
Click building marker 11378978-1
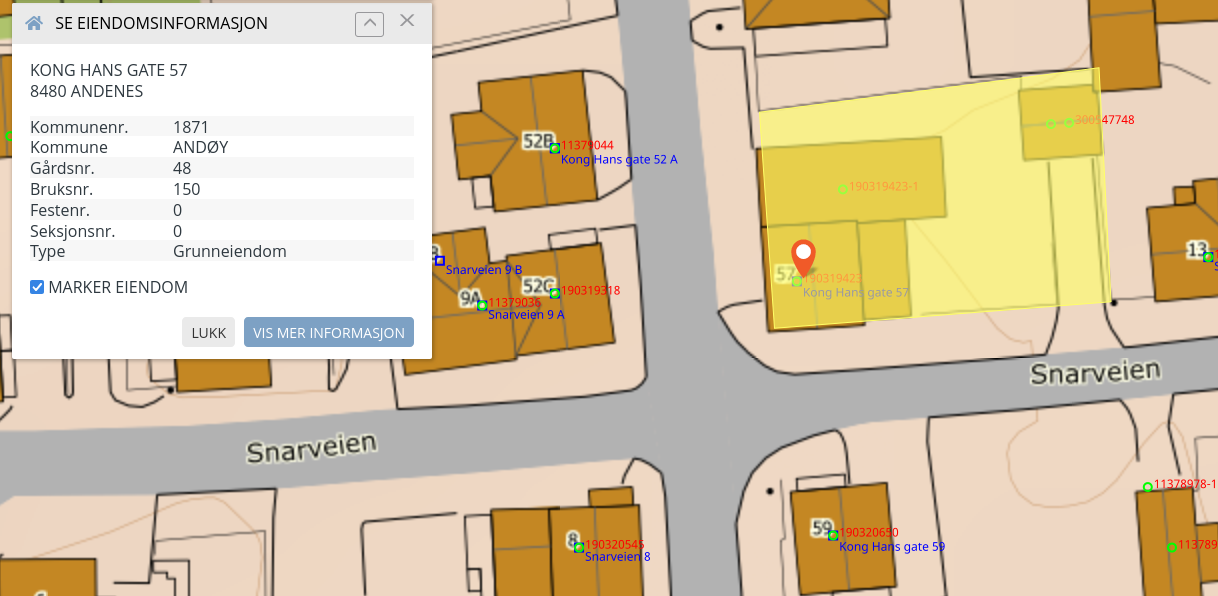(x=1148, y=487)
